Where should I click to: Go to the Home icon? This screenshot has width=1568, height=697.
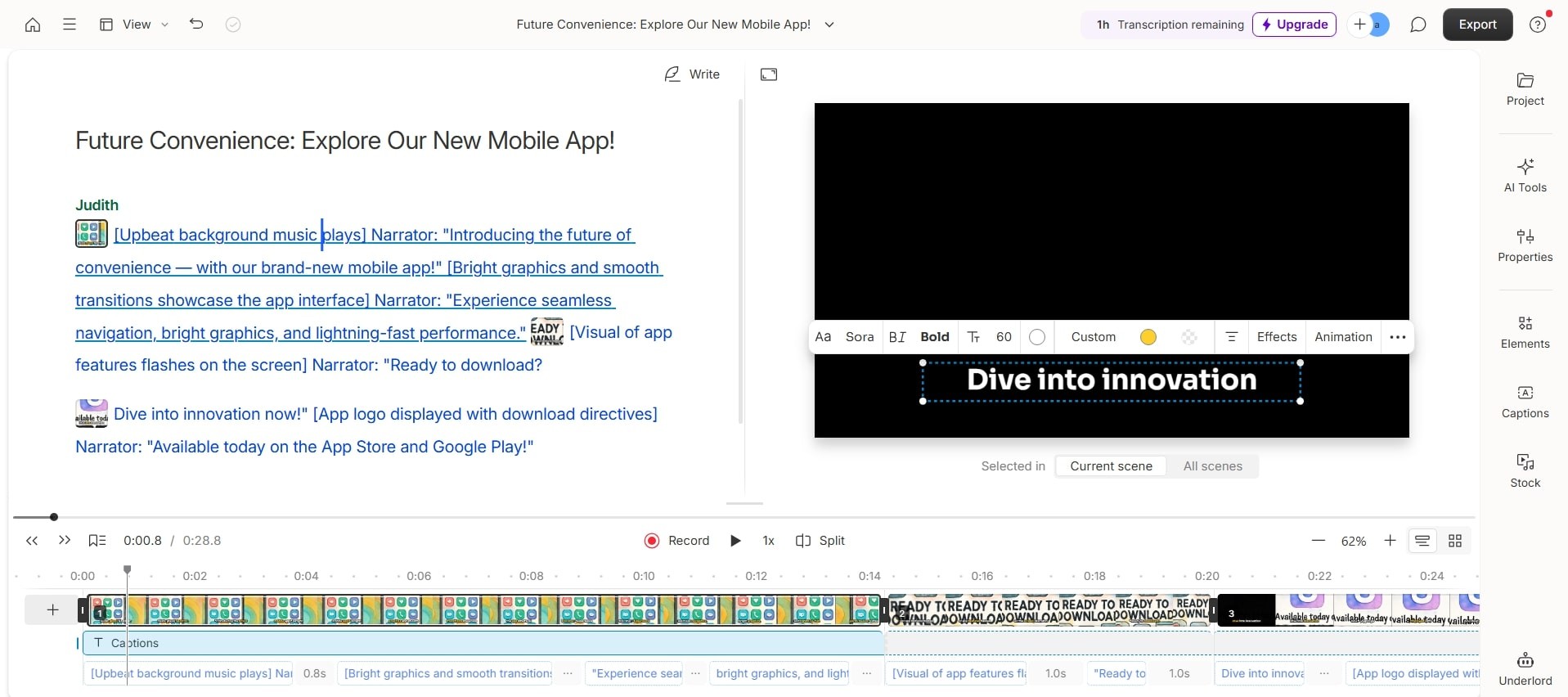coord(33,25)
